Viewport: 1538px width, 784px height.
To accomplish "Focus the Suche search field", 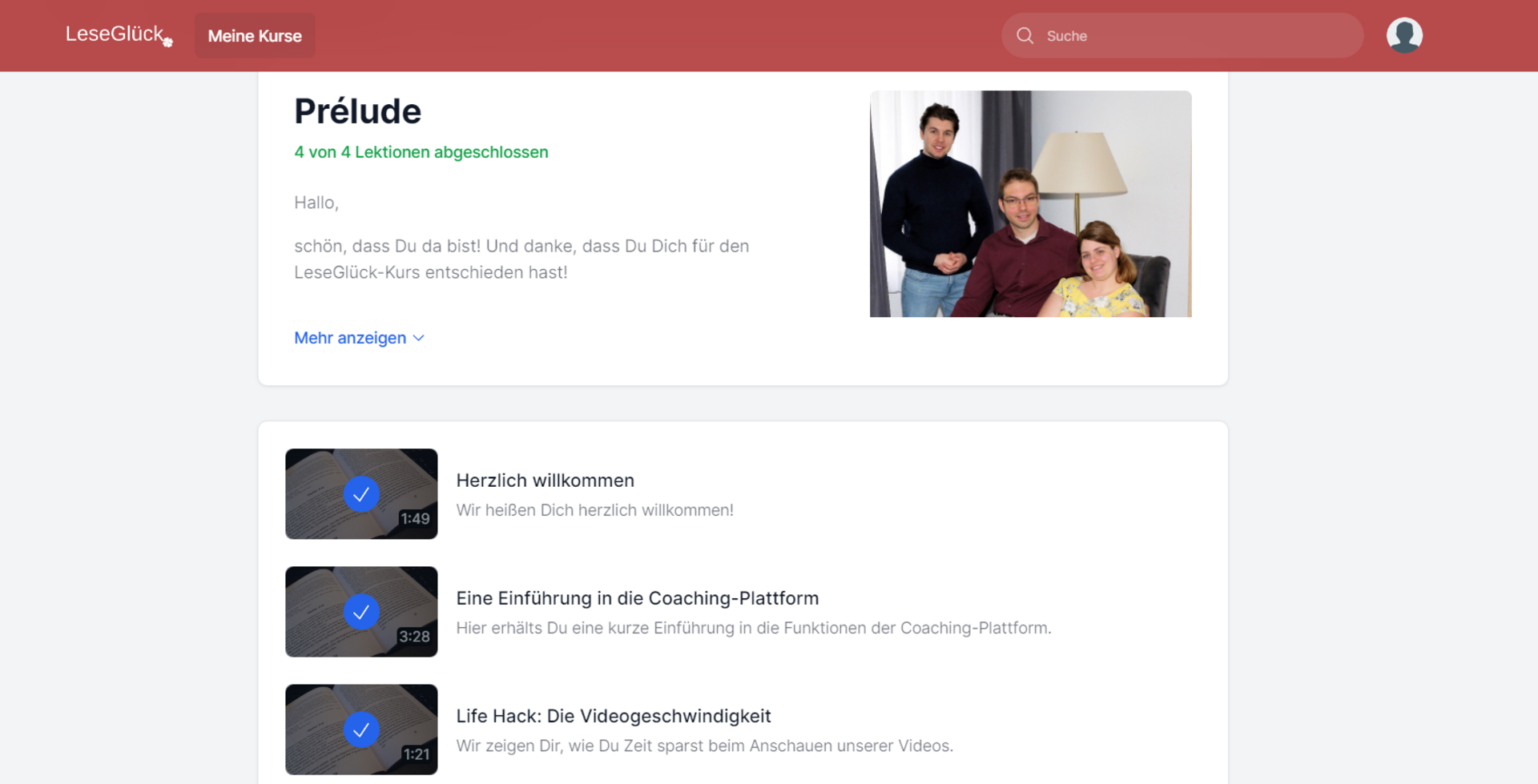I will tap(1182, 35).
